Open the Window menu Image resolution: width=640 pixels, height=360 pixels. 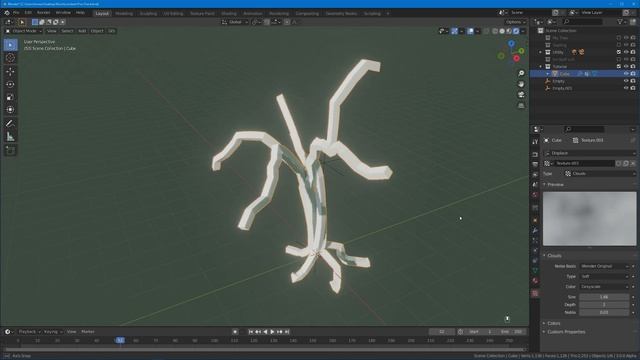click(x=63, y=13)
